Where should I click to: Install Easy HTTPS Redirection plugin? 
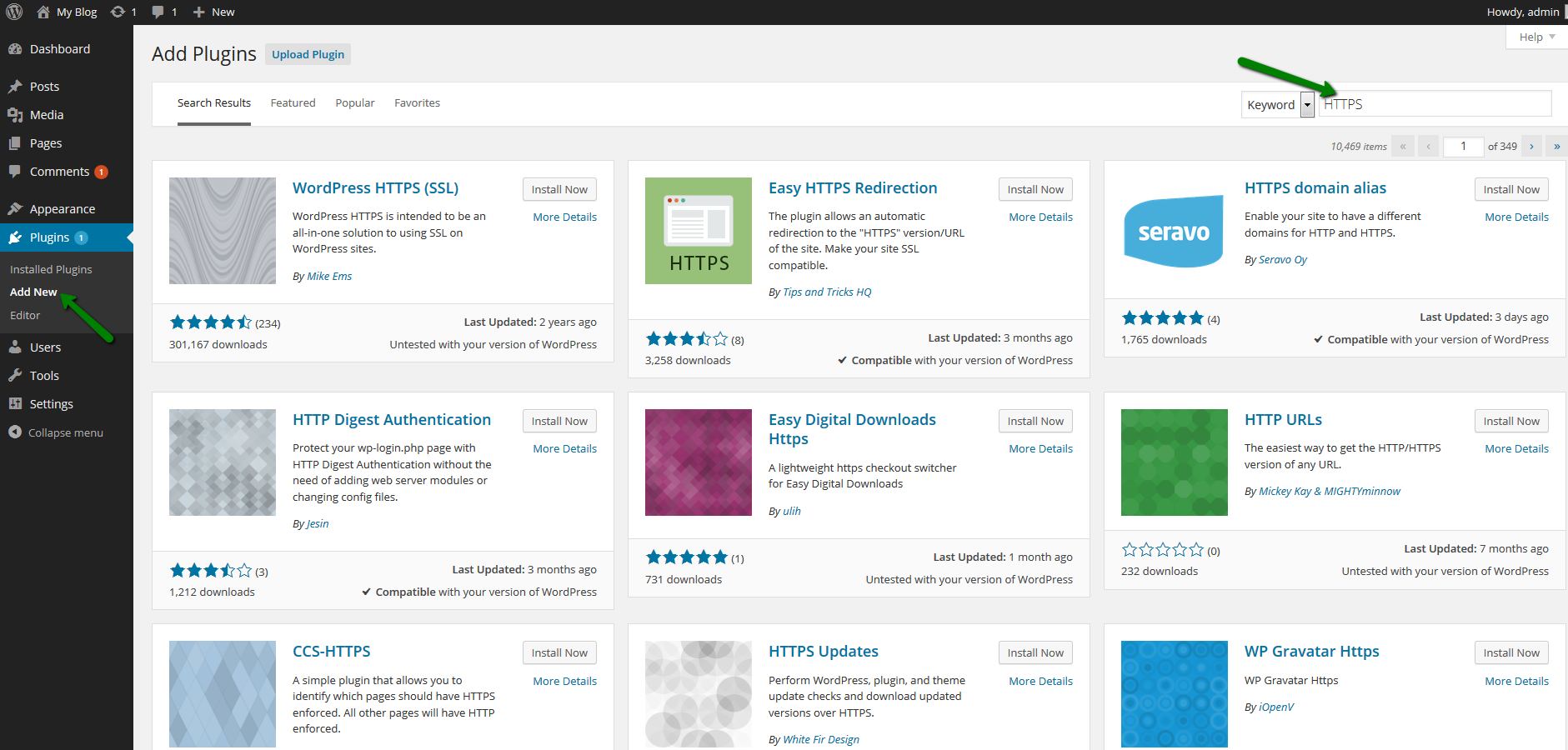1035,189
